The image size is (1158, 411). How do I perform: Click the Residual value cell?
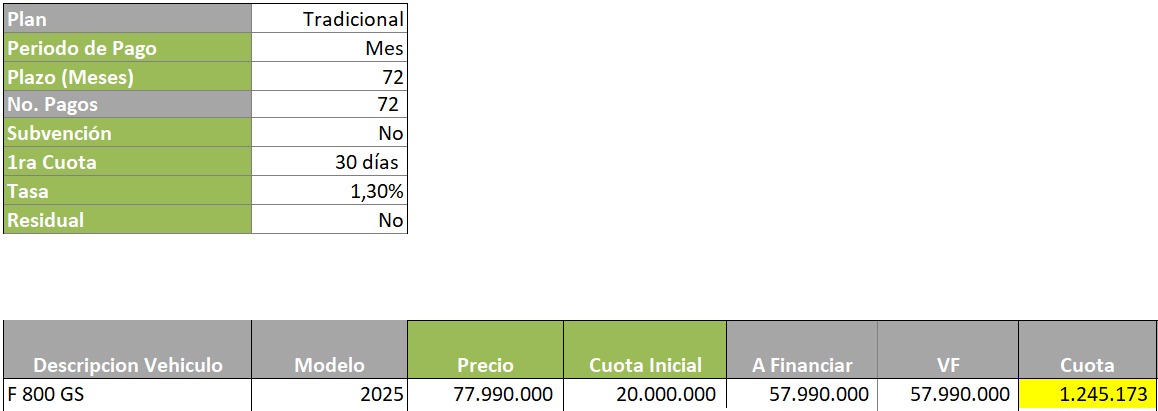329,221
